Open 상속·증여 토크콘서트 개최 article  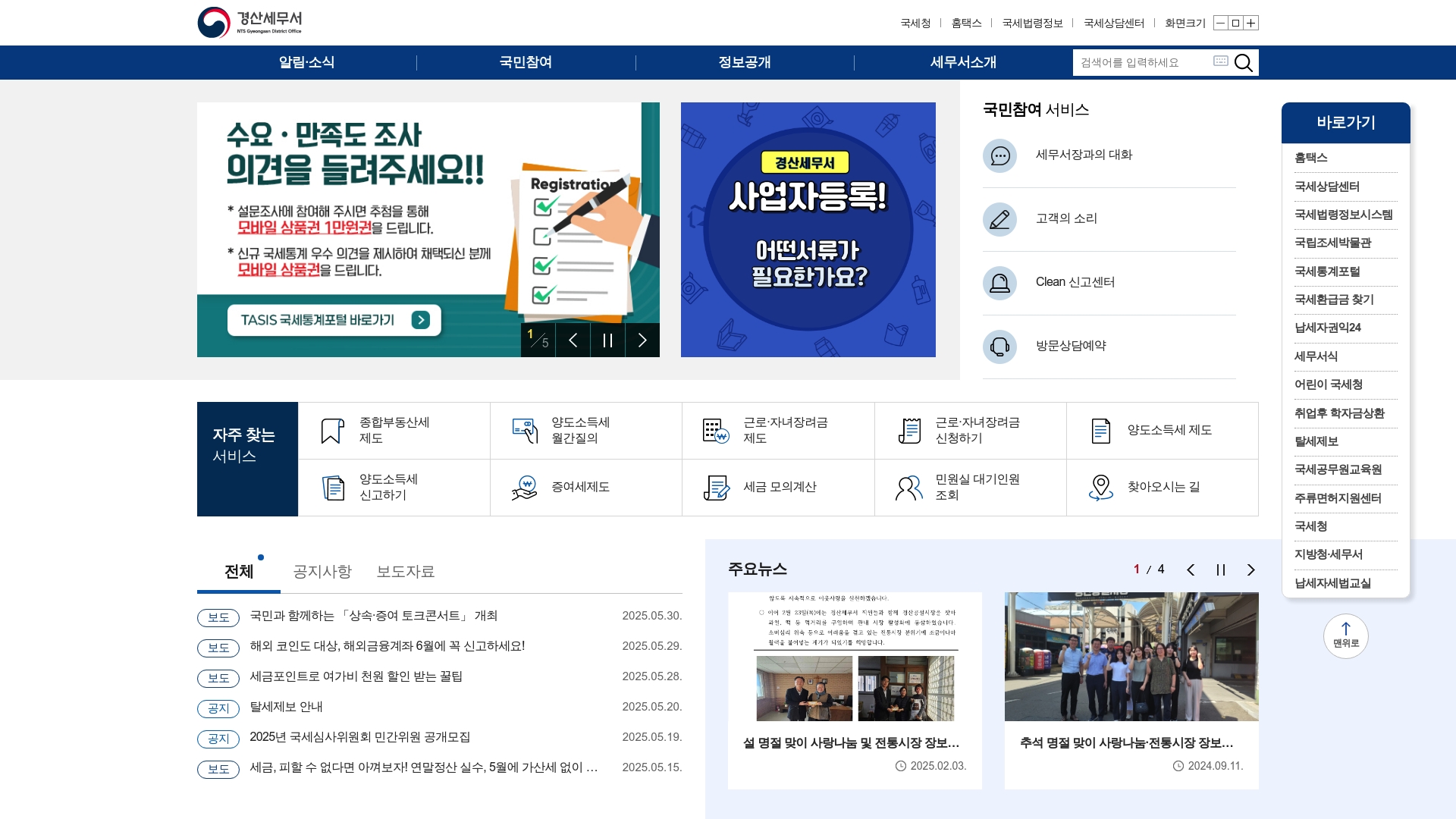pos(373,616)
